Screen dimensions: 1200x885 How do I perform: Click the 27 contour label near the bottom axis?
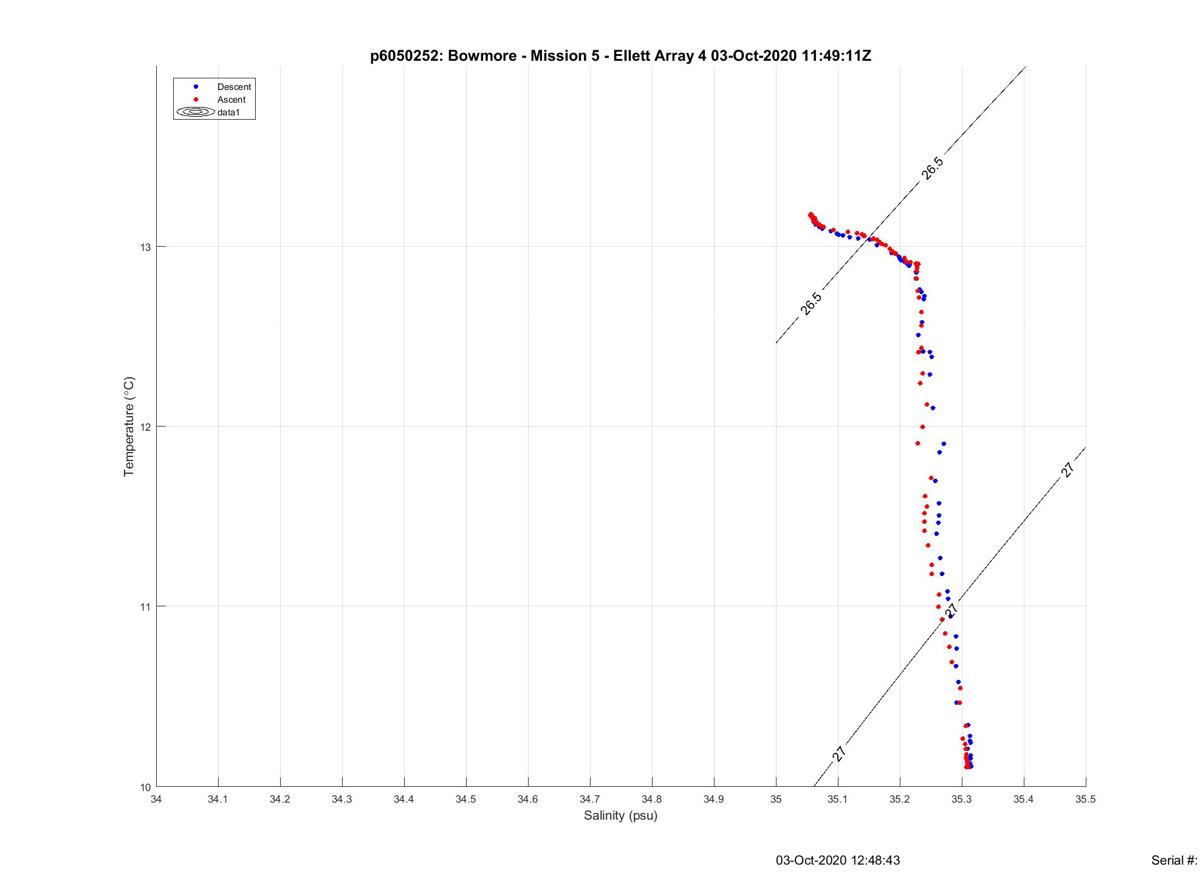point(839,755)
